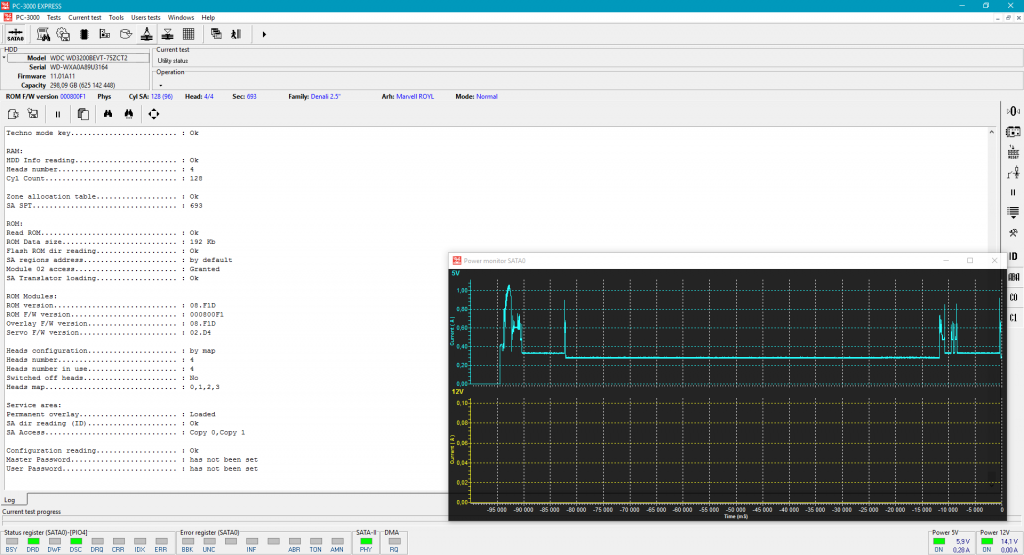The image size is (1024, 555).
Task: Click the copy log icon
Action: tap(83, 114)
